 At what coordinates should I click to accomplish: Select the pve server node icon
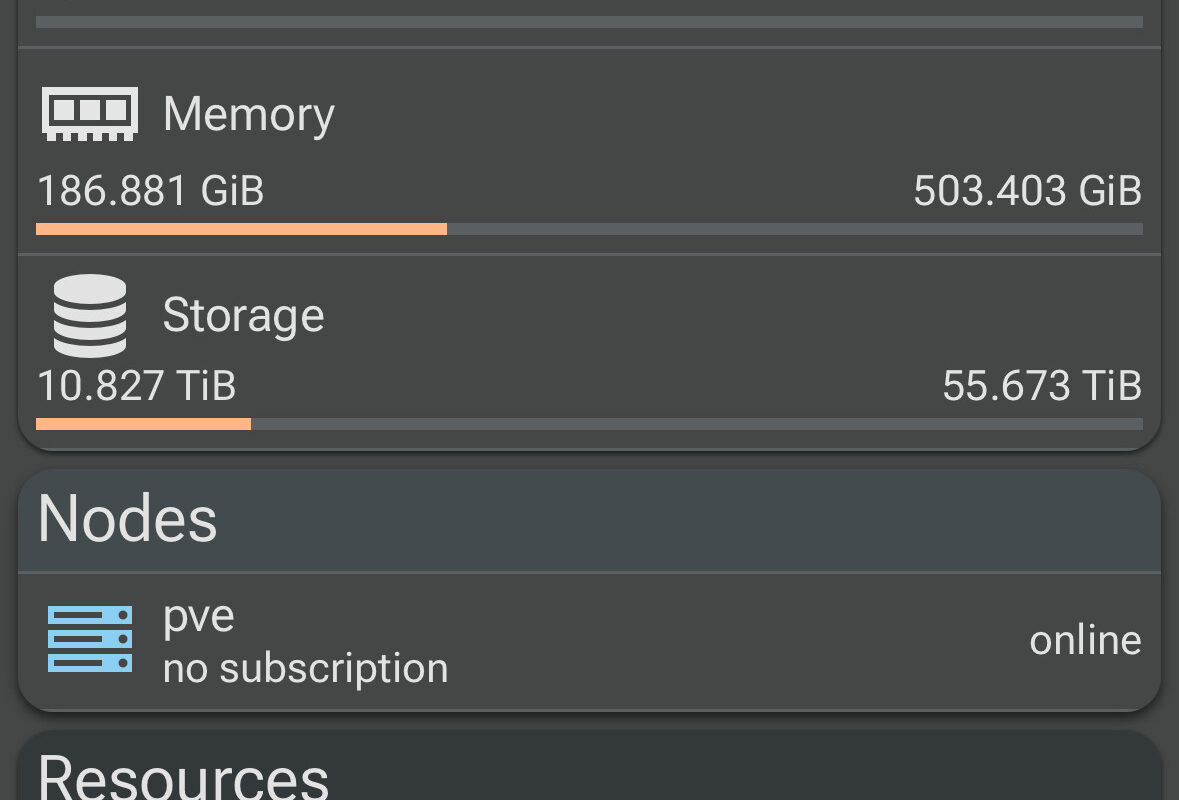pos(89,638)
